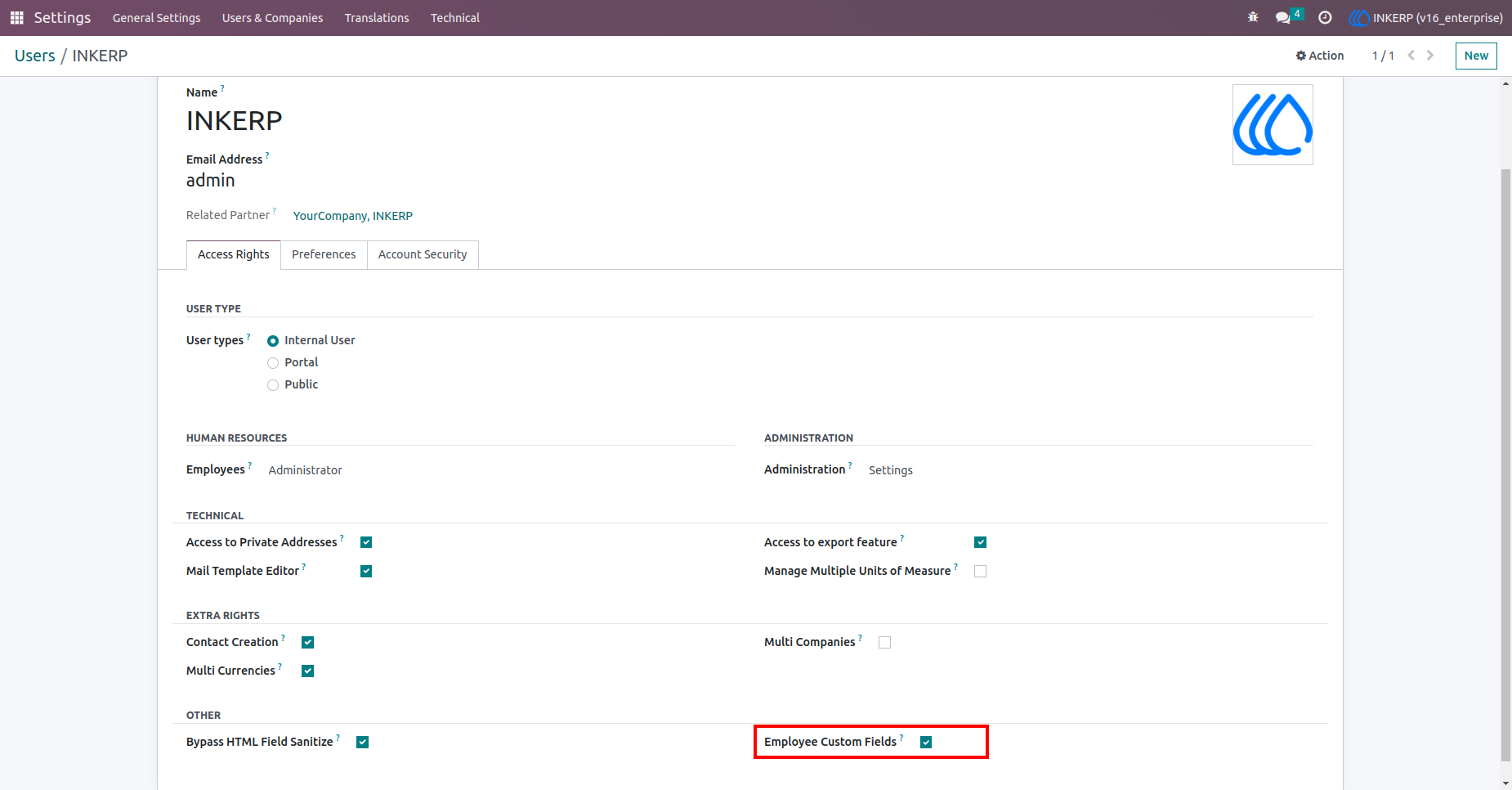Switch to the Preferences tab
Viewport: 1512px width, 790px height.
coord(324,254)
